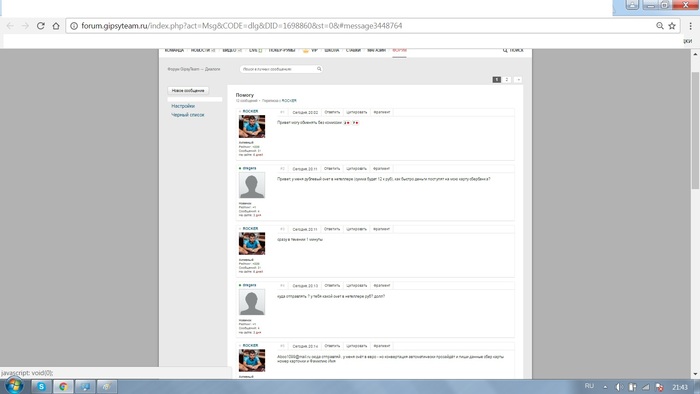Click the magnifier icon in message search

click(319, 69)
